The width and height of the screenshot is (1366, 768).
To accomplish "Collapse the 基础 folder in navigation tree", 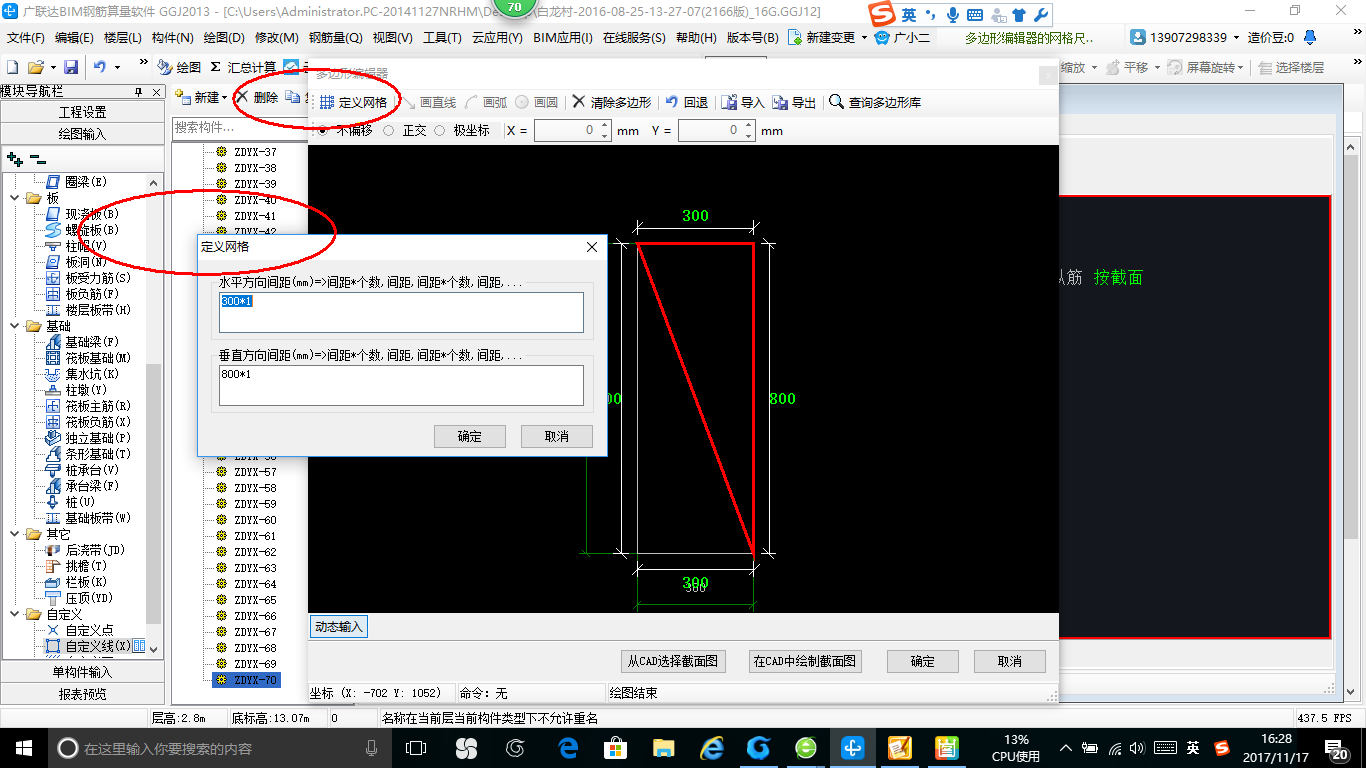I will (15, 326).
